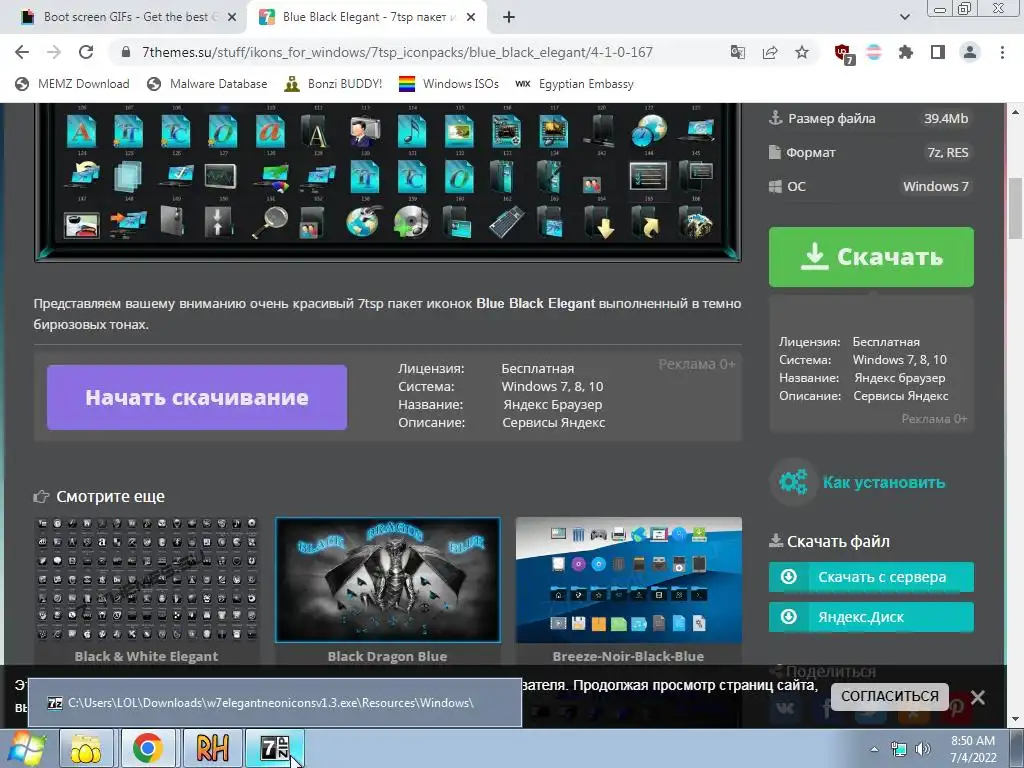
Task: Click the green Скачать download button
Action: click(x=871, y=257)
